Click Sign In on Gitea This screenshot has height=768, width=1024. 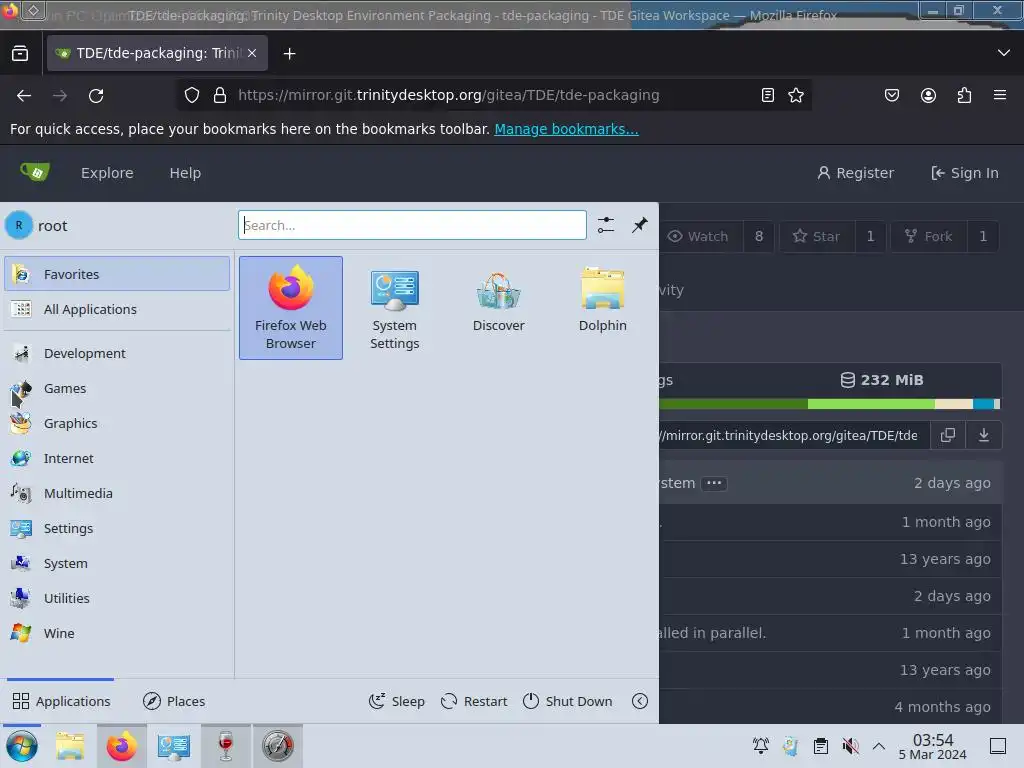click(965, 173)
